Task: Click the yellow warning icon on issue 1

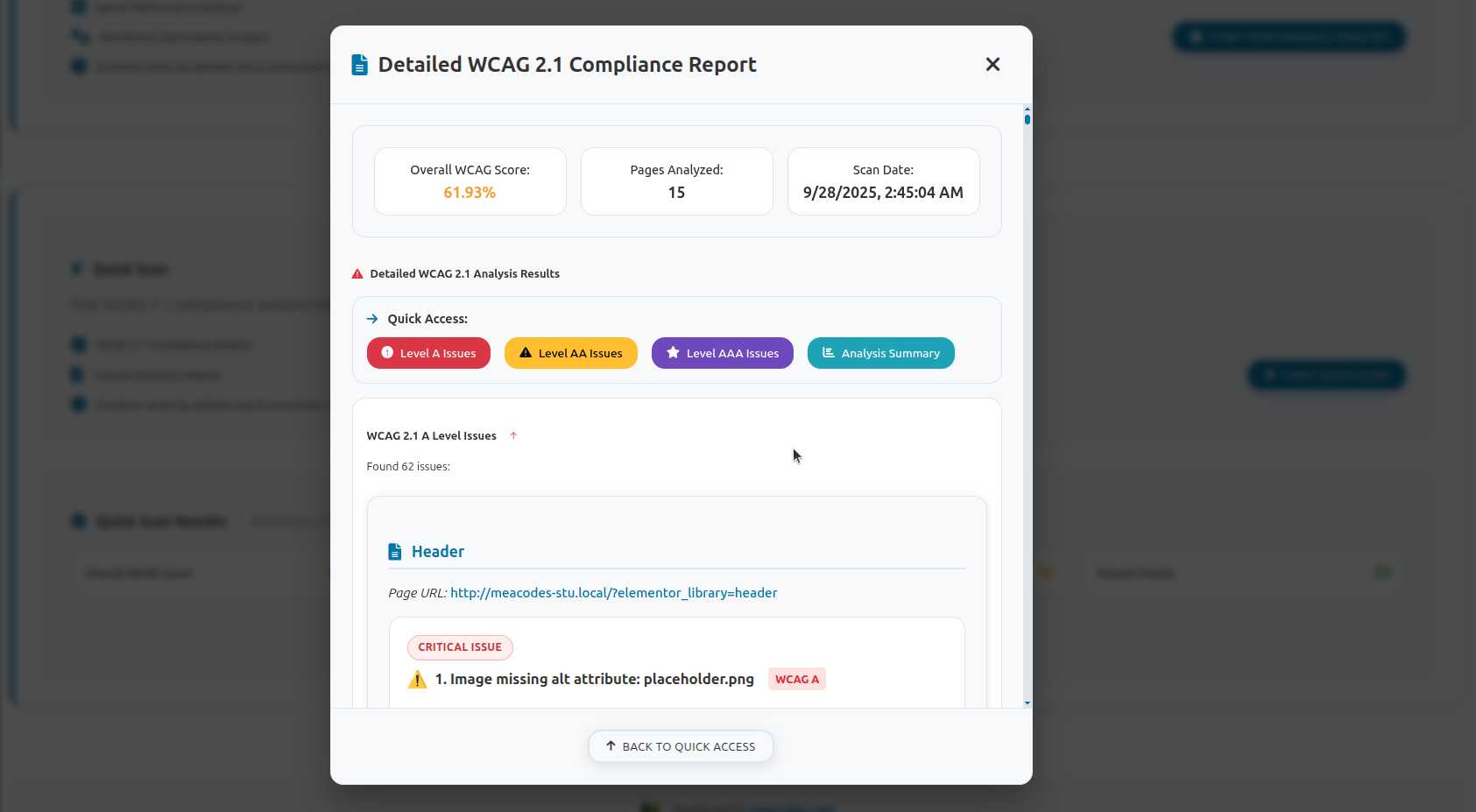Action: (x=418, y=680)
